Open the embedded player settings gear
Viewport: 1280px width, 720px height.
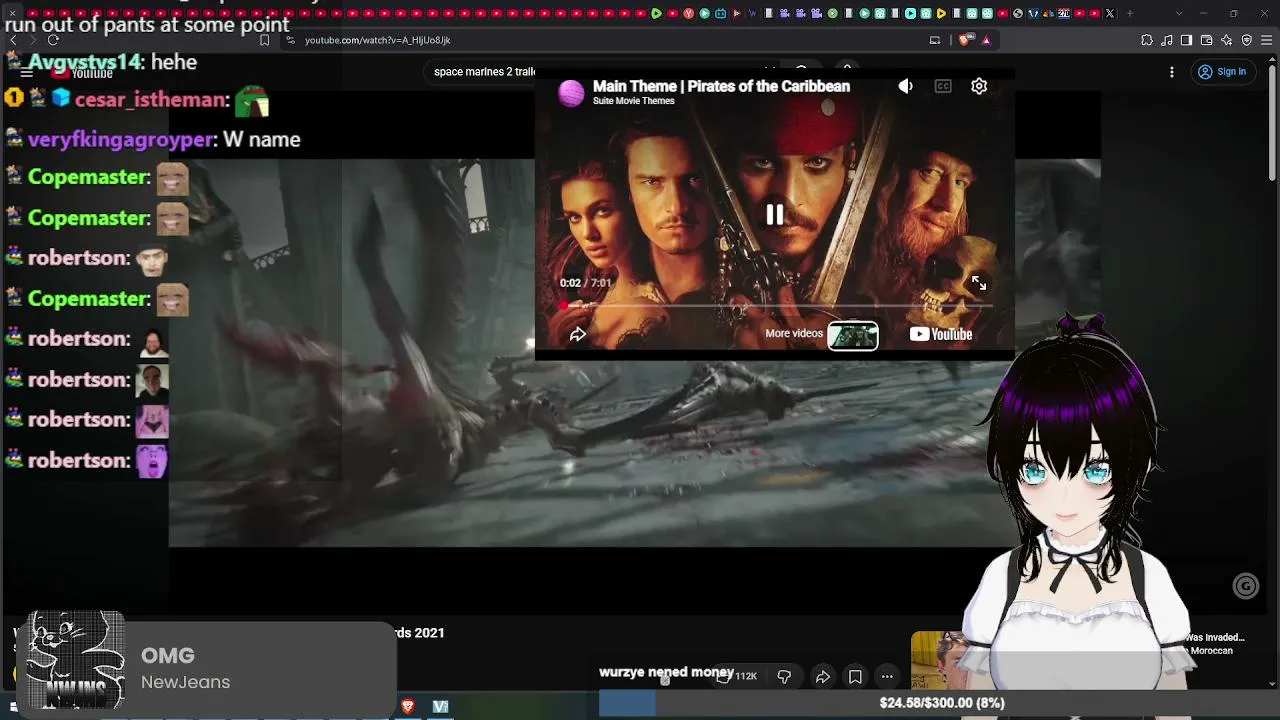979,86
